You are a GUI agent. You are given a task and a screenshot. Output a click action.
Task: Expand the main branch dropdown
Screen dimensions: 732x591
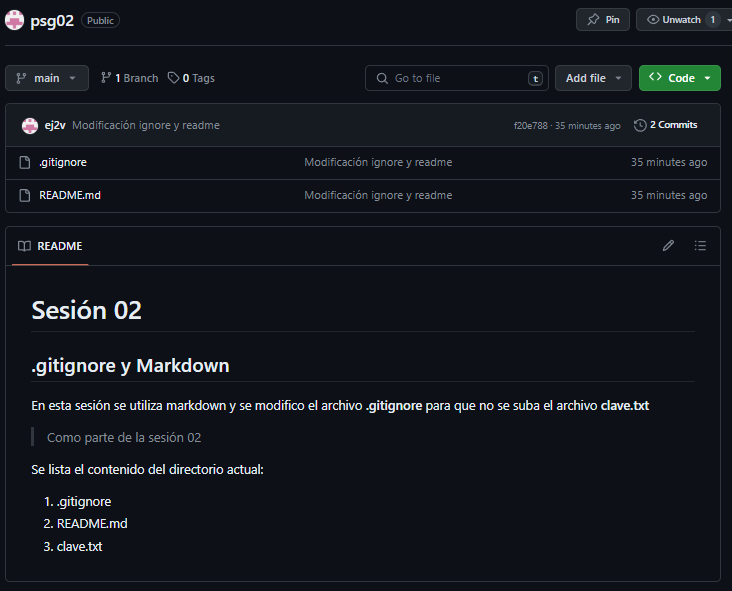(x=47, y=78)
